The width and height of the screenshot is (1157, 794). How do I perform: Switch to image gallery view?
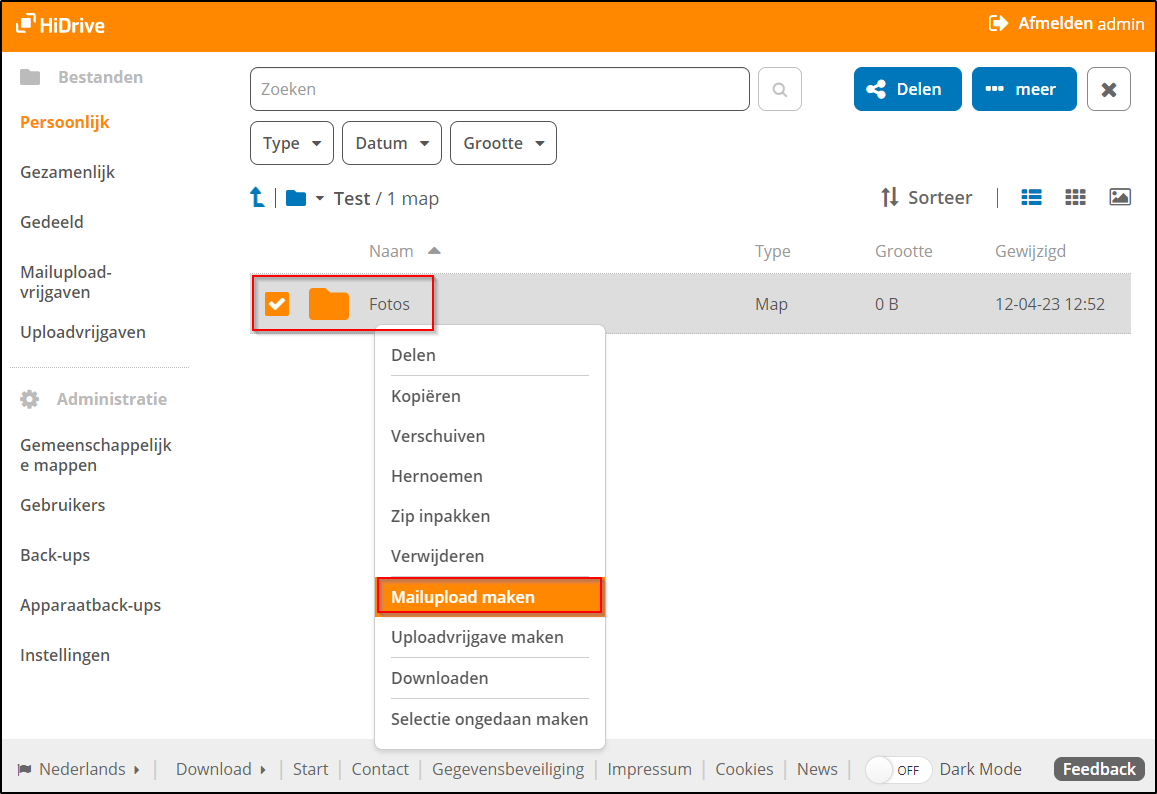pyautogui.click(x=1119, y=197)
